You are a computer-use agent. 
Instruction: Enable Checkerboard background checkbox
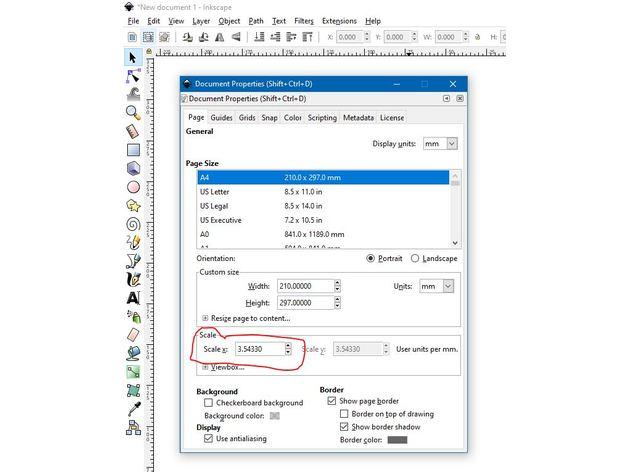[x=208, y=403]
